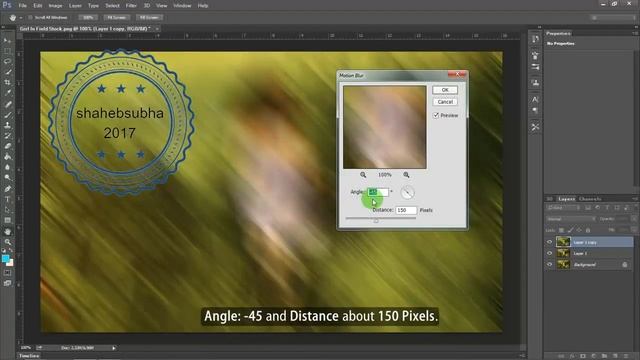This screenshot has width=640, height=360.
Task: Hide Layer 1 copy visibility eye
Action: pos(549,242)
